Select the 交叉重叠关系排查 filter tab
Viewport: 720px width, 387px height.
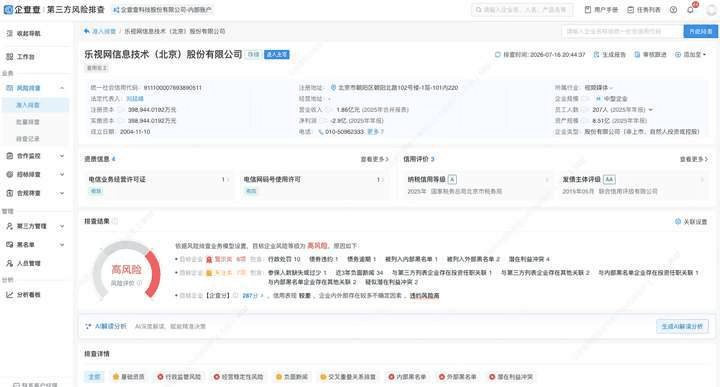tap(348, 377)
